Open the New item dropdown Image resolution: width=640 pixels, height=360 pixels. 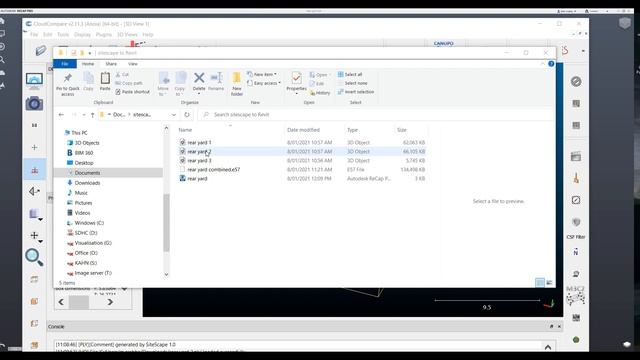pos(262,74)
